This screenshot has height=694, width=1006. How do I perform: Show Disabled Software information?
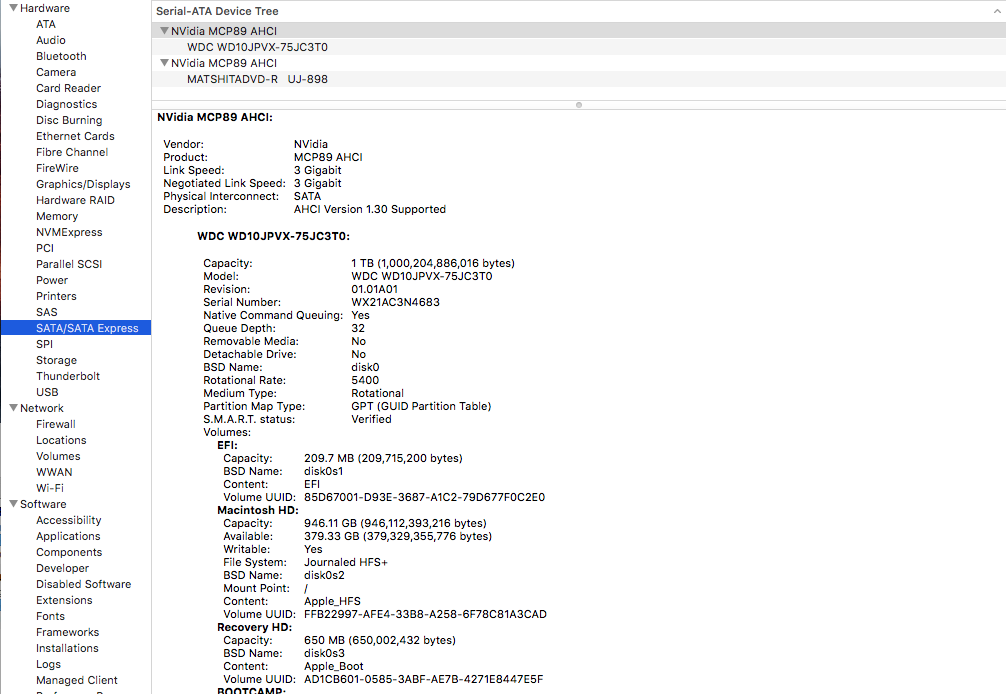pos(83,584)
